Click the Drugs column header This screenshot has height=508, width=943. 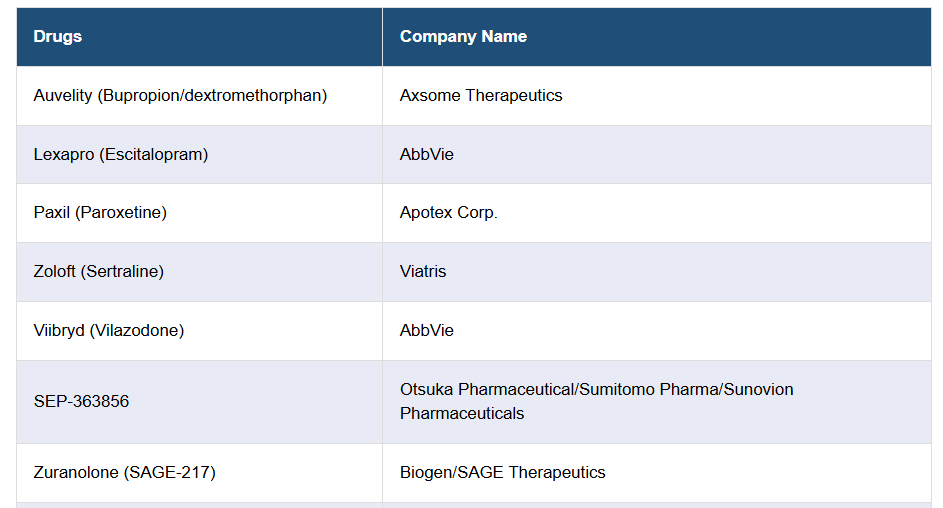58,37
